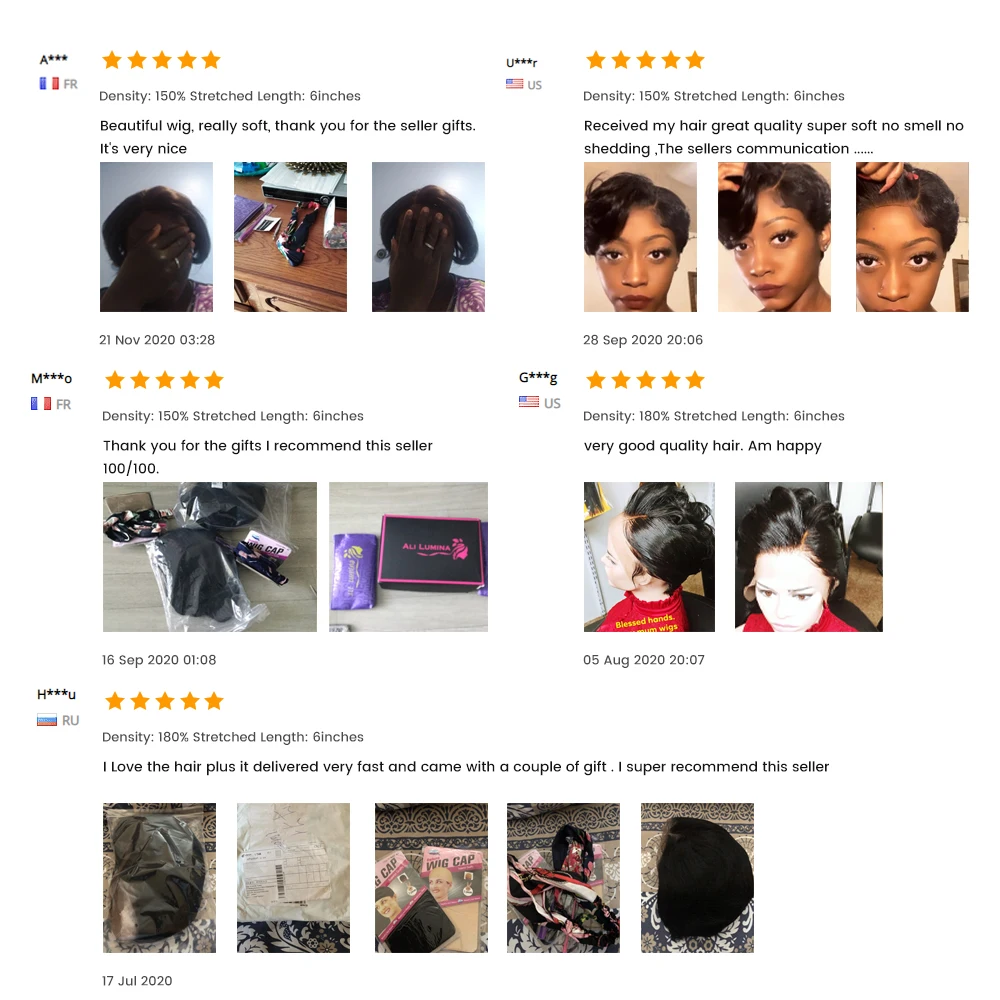Open the Ali Lumina box photo
This screenshot has width=1000, height=1000.
coord(408,557)
